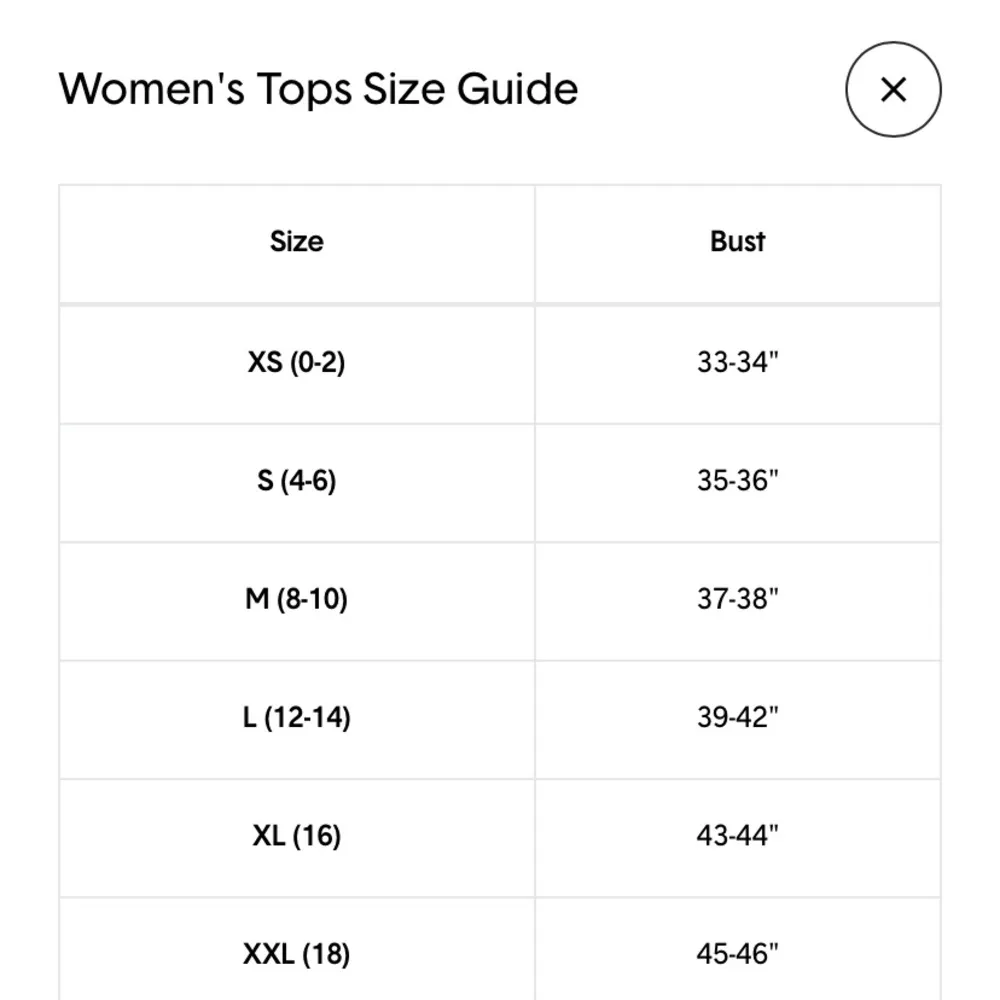This screenshot has width=1000, height=1000.
Task: Click the 45-46" bust measurement
Action: coord(738,954)
